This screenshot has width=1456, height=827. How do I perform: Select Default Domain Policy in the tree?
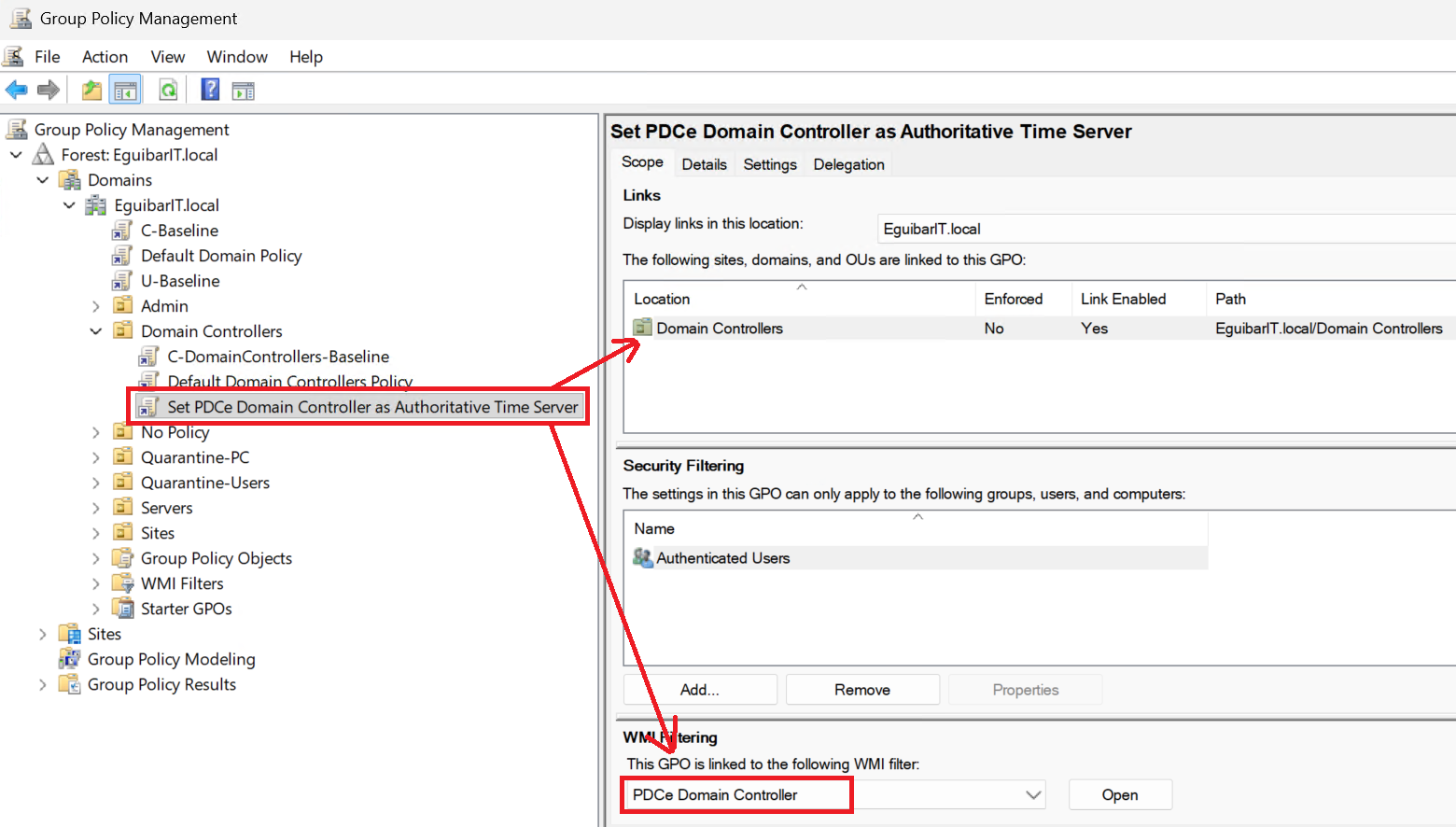pos(221,256)
